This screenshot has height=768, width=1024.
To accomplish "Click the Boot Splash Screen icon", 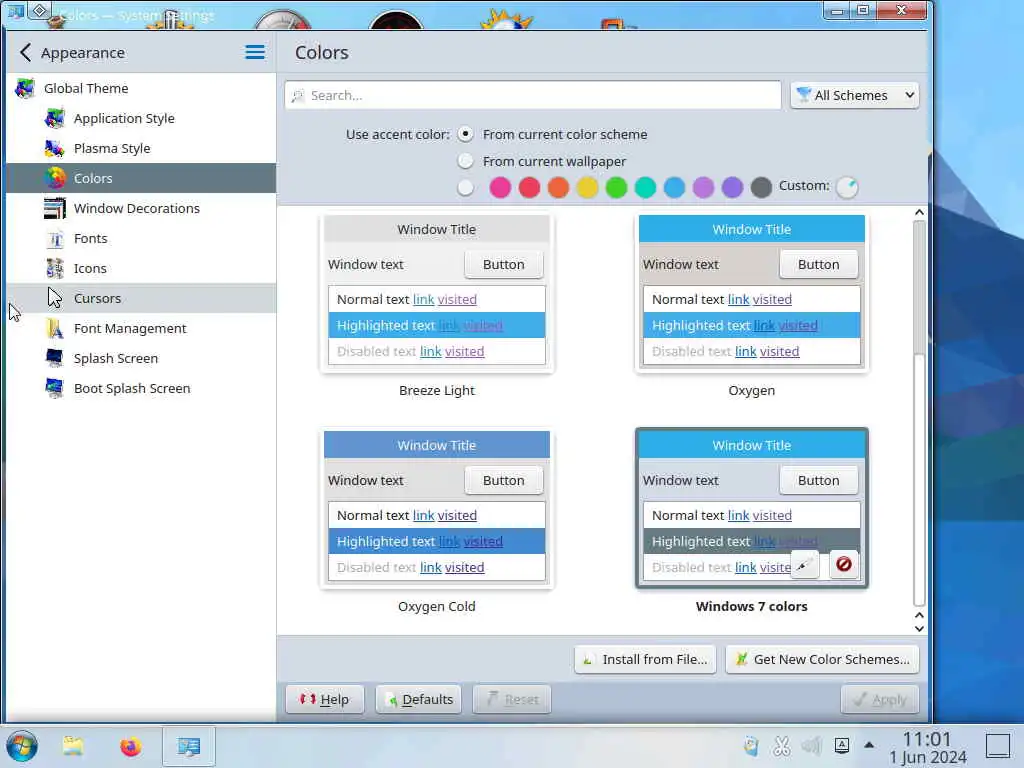I will click(x=55, y=389).
